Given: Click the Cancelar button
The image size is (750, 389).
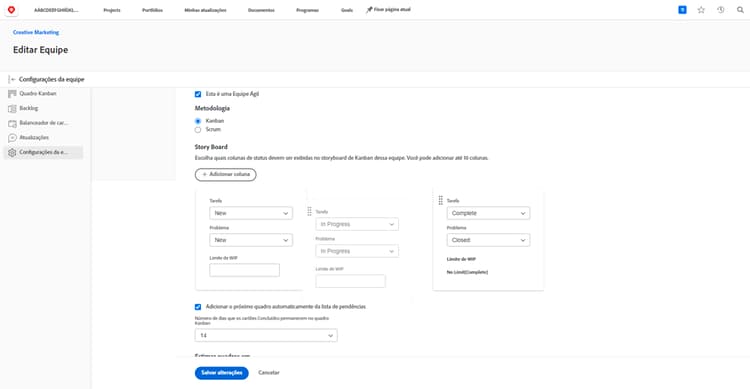Looking at the screenshot, I should [x=269, y=373].
